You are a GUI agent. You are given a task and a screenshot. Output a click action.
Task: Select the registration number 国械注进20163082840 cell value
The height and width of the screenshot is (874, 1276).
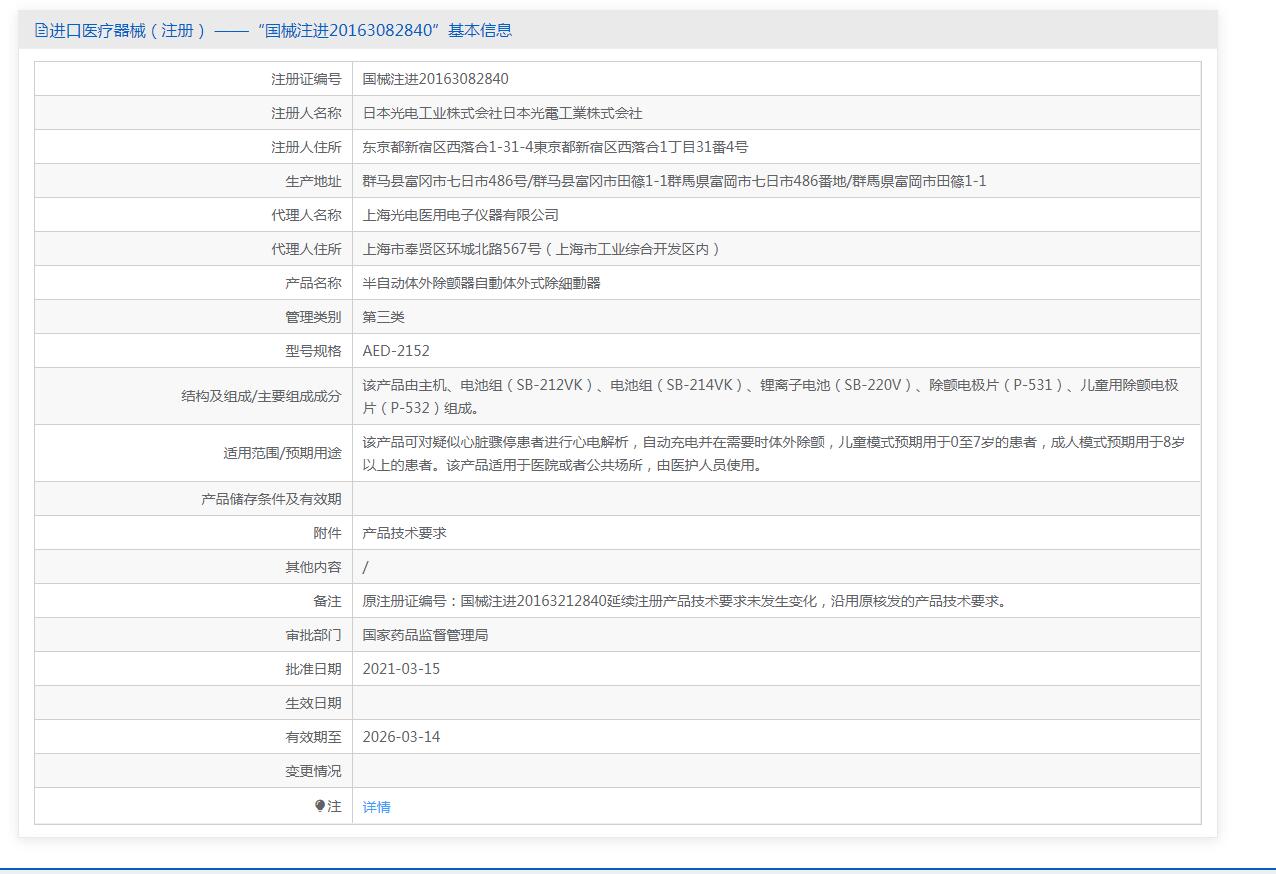pyautogui.click(x=435, y=79)
